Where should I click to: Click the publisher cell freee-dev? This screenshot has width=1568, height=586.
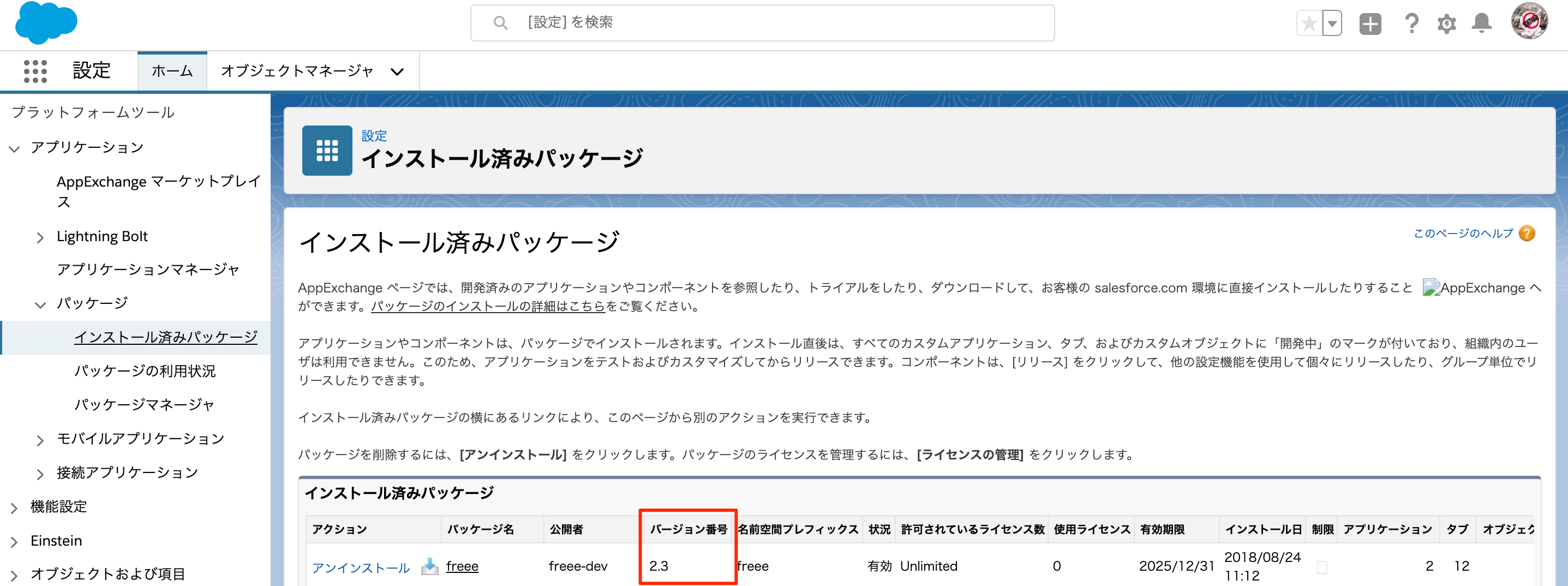(578, 566)
